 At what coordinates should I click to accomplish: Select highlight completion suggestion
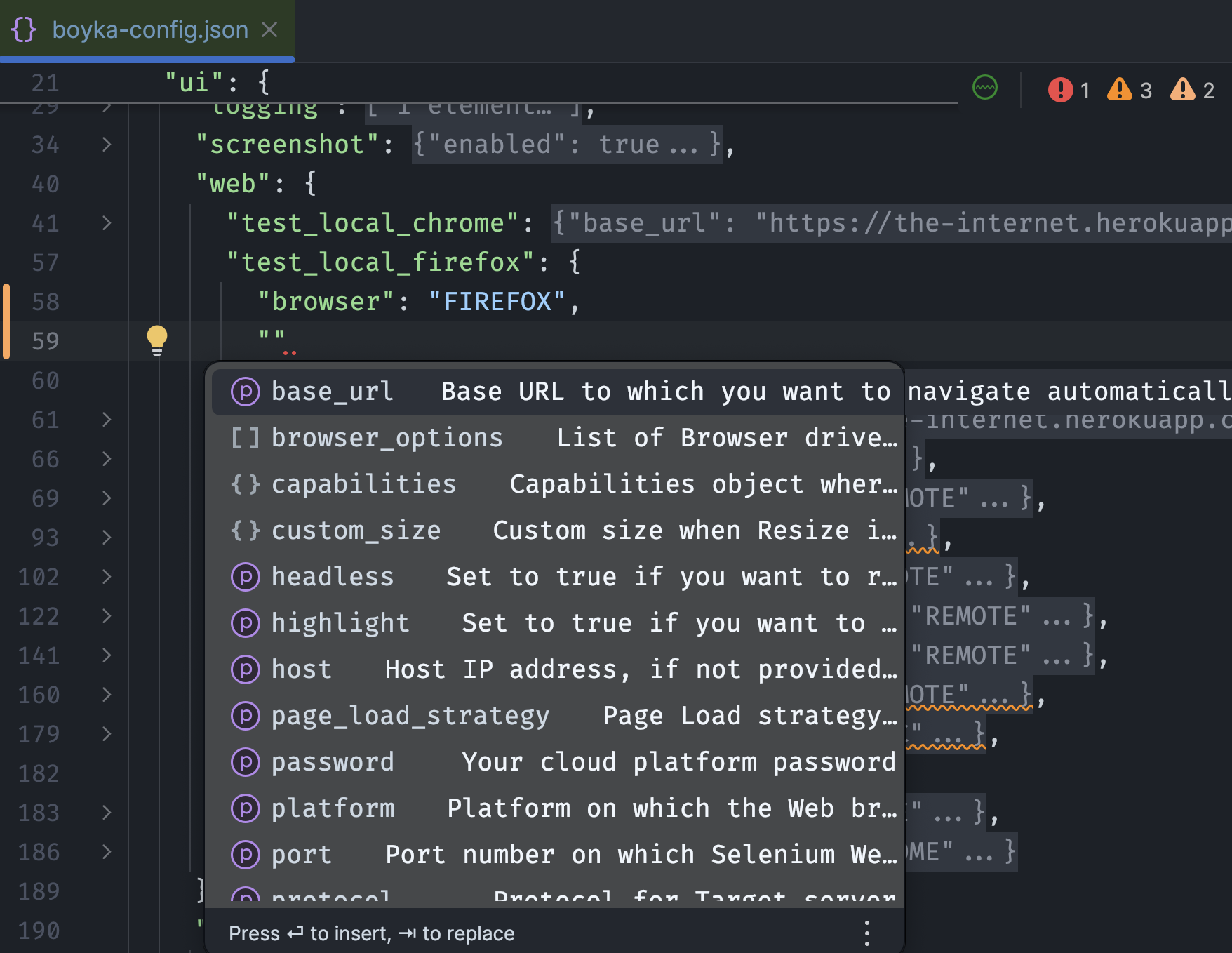pyautogui.click(x=554, y=623)
